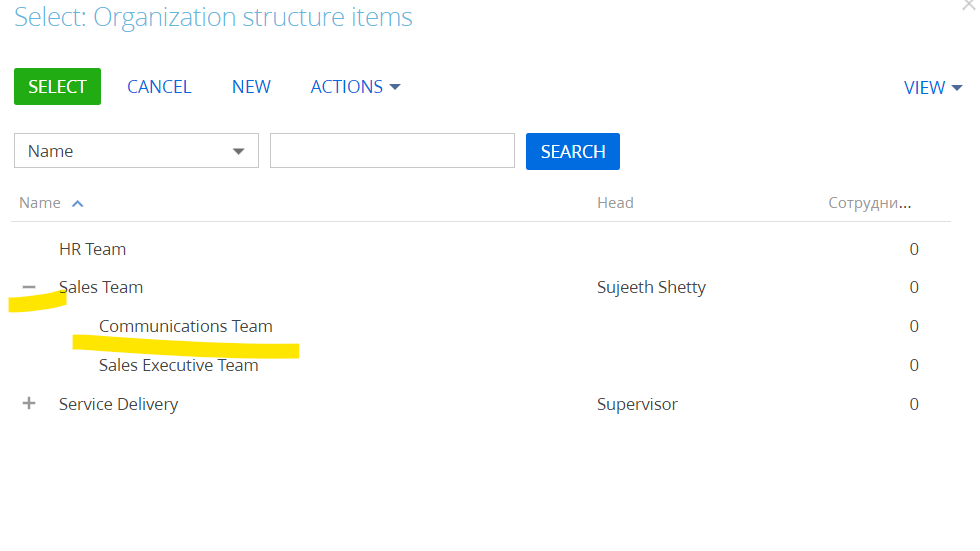Click the CANCEL button
980x551 pixels.
[x=159, y=87]
